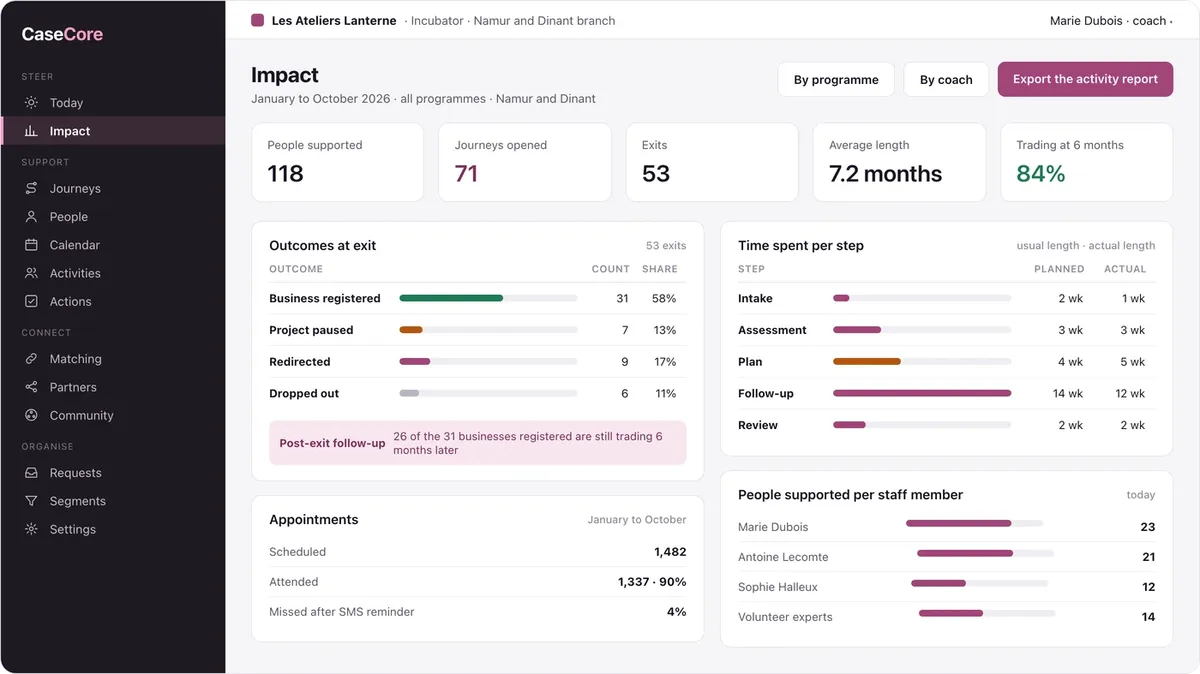1200x674 pixels.
Task: Open Settings via its gear icon
Action: tap(31, 529)
